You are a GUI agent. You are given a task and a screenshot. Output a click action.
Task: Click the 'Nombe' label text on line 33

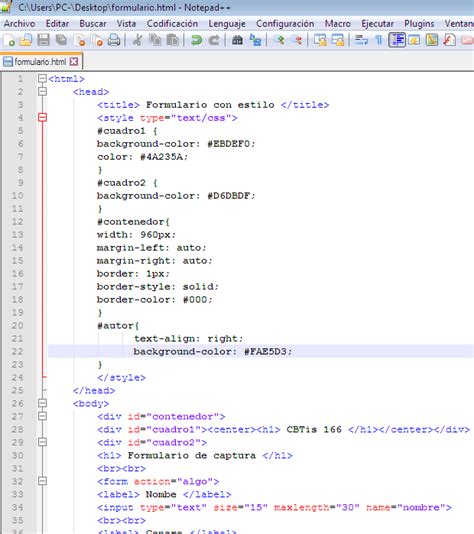click(x=161, y=494)
